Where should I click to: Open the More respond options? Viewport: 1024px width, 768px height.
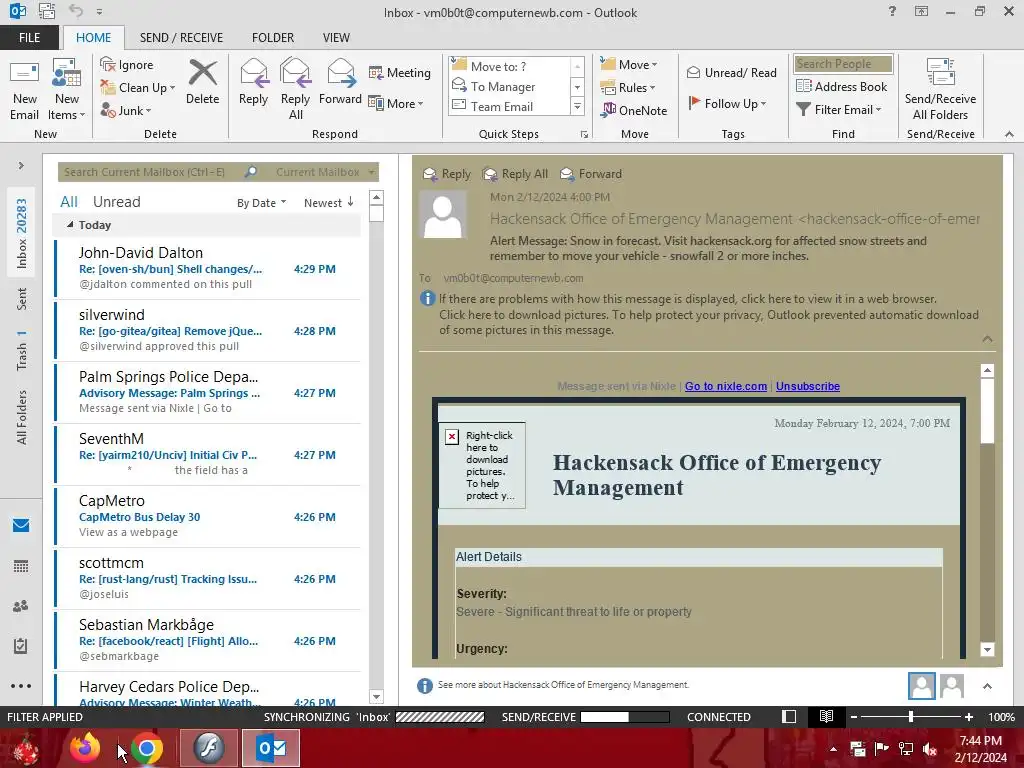[x=396, y=103]
